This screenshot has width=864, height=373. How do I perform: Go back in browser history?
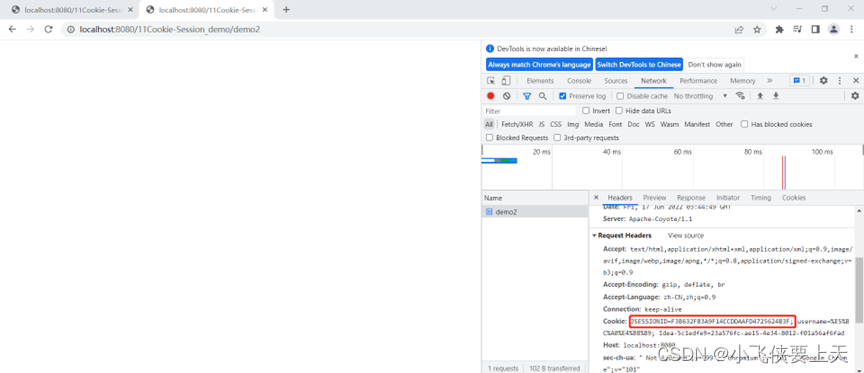tap(13, 29)
